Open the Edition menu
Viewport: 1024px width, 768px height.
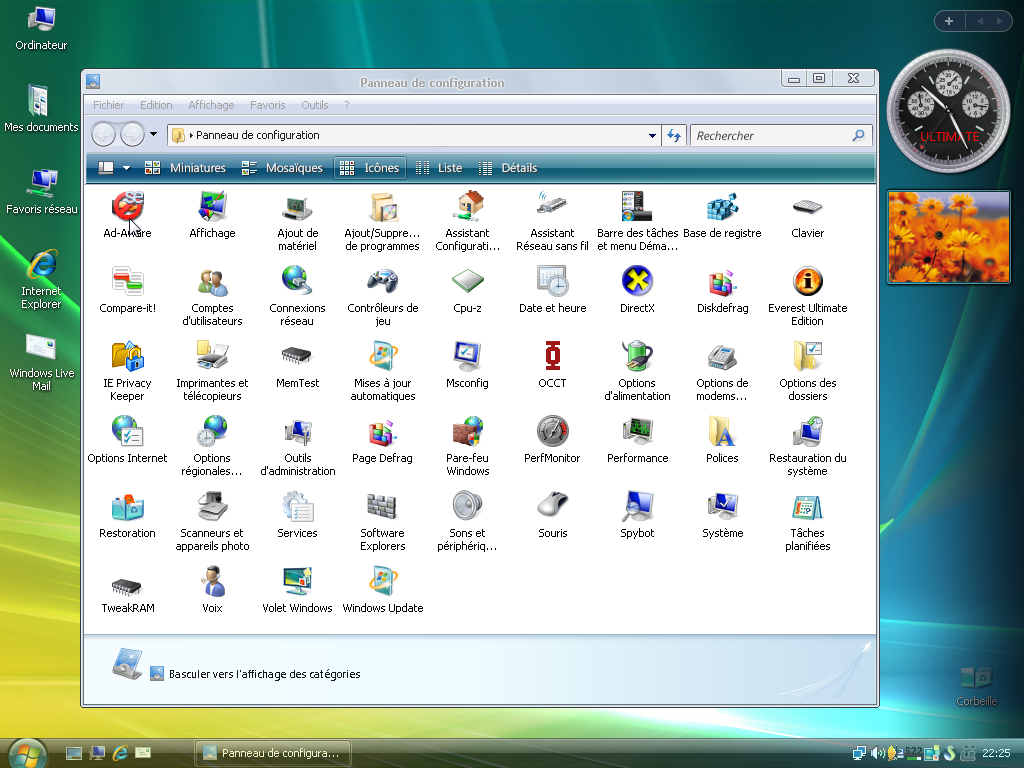[156, 105]
